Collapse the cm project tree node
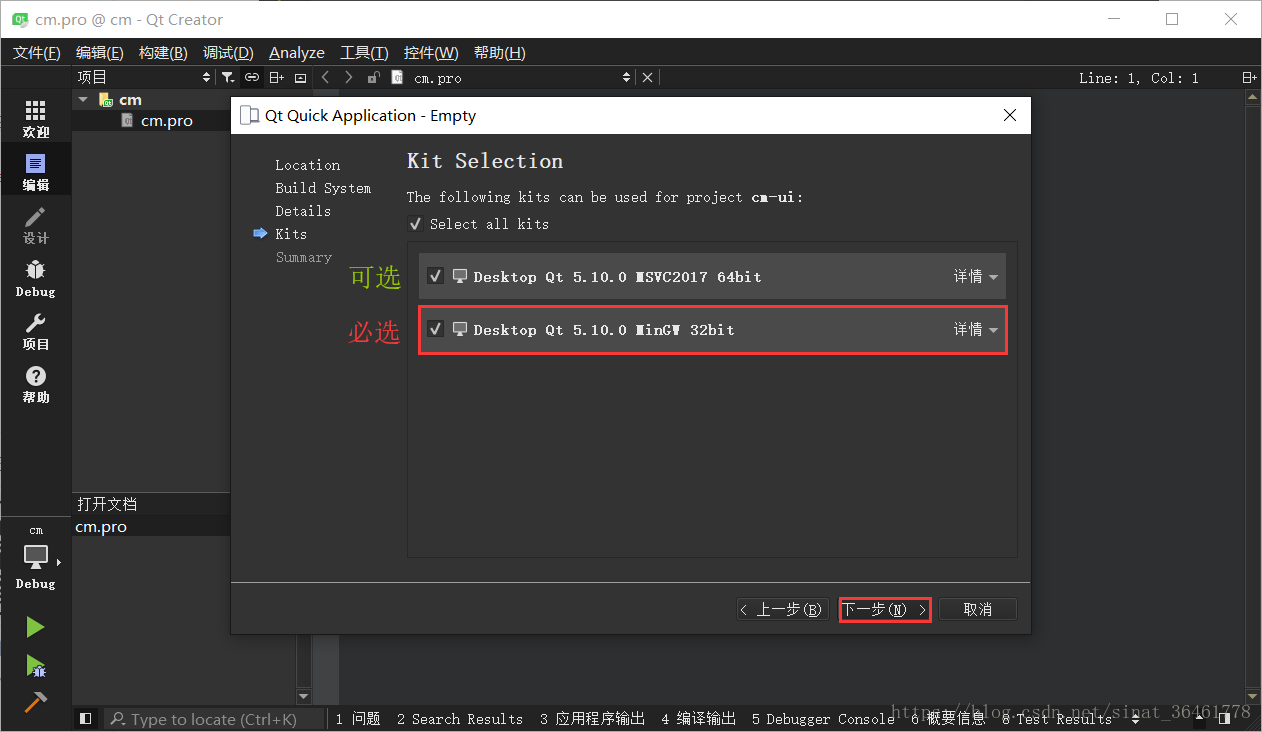This screenshot has width=1262, height=732. click(x=84, y=99)
